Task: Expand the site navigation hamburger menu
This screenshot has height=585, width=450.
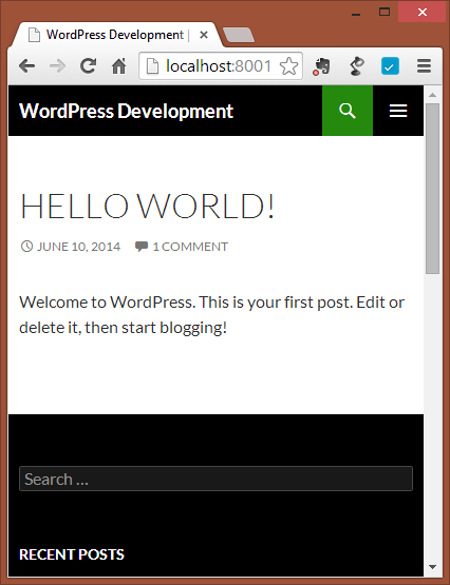Action: click(x=398, y=110)
